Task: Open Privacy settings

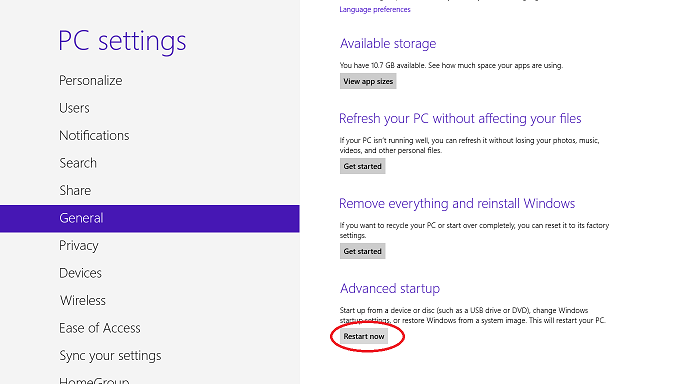Action: click(79, 246)
